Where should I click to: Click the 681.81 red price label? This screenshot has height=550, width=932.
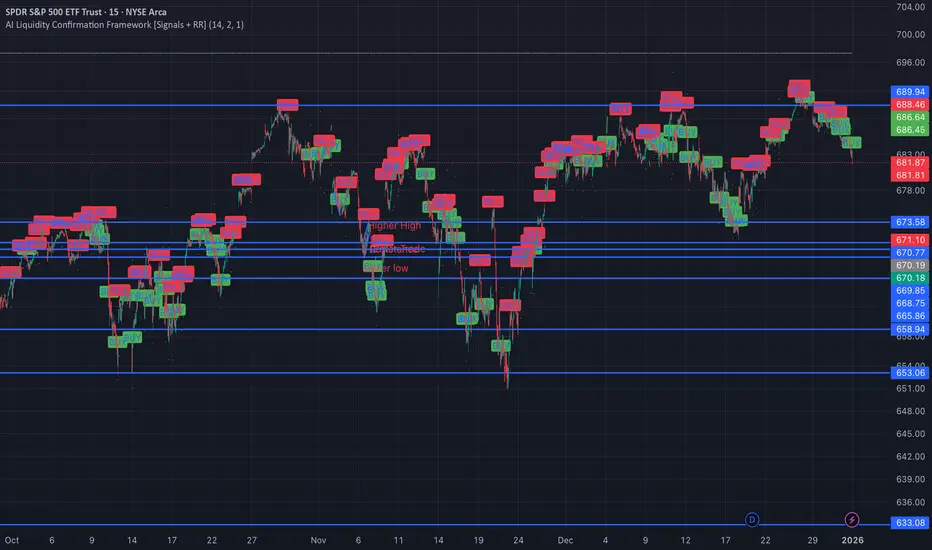(910, 175)
